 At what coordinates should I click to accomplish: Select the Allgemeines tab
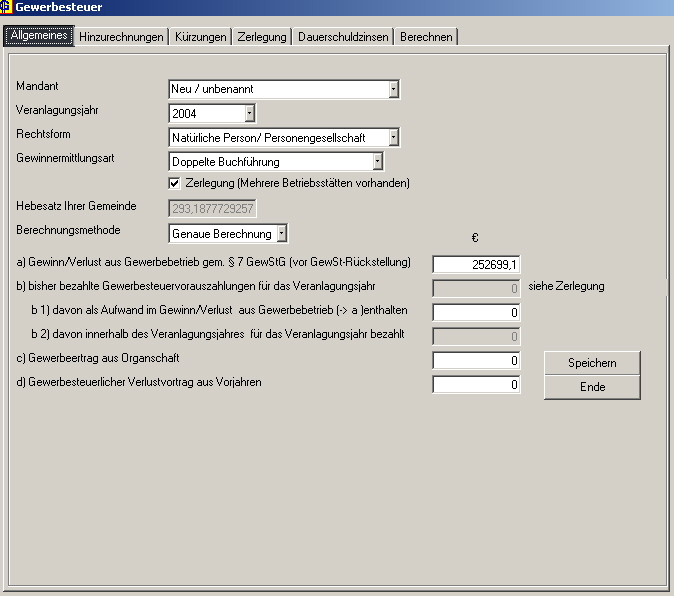39,37
